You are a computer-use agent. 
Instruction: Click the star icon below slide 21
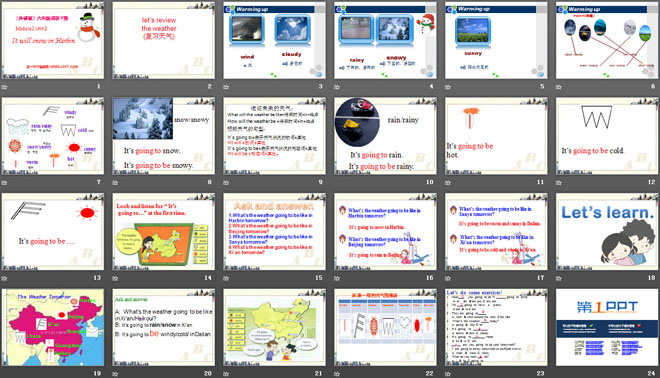[226, 373]
